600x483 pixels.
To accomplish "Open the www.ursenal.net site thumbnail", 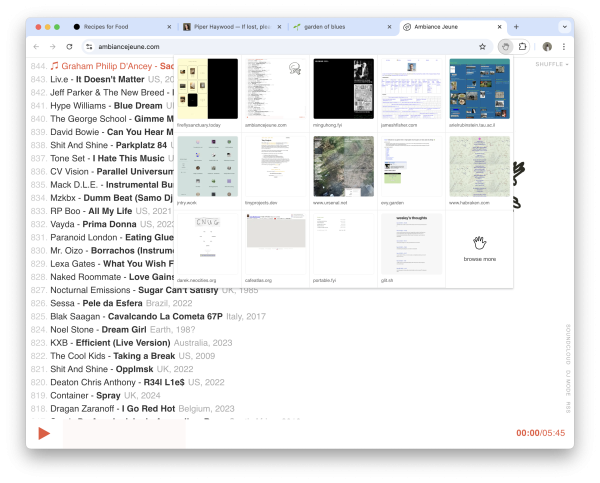I will [x=343, y=167].
